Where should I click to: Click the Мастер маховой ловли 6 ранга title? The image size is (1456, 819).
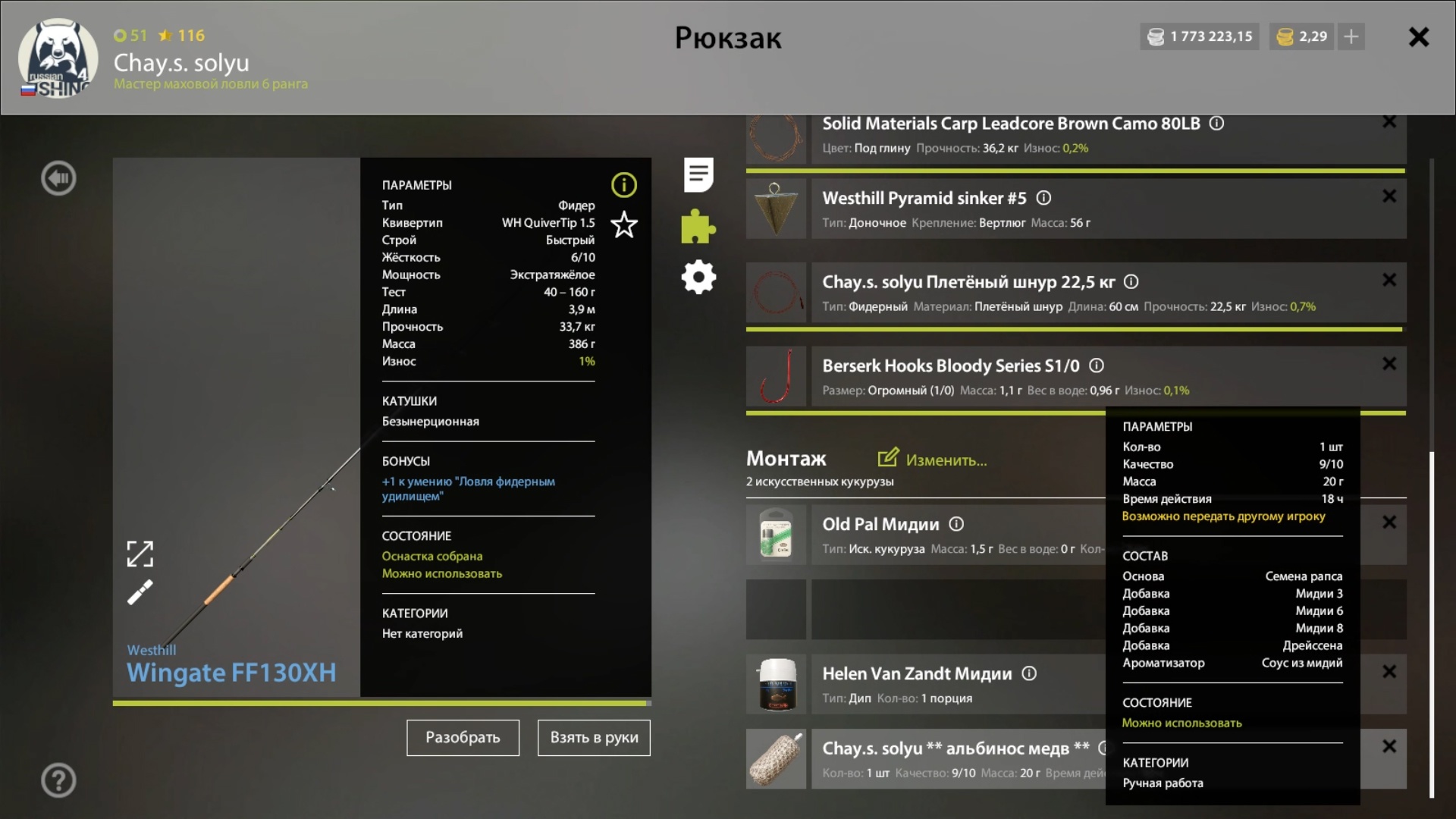[x=211, y=83]
